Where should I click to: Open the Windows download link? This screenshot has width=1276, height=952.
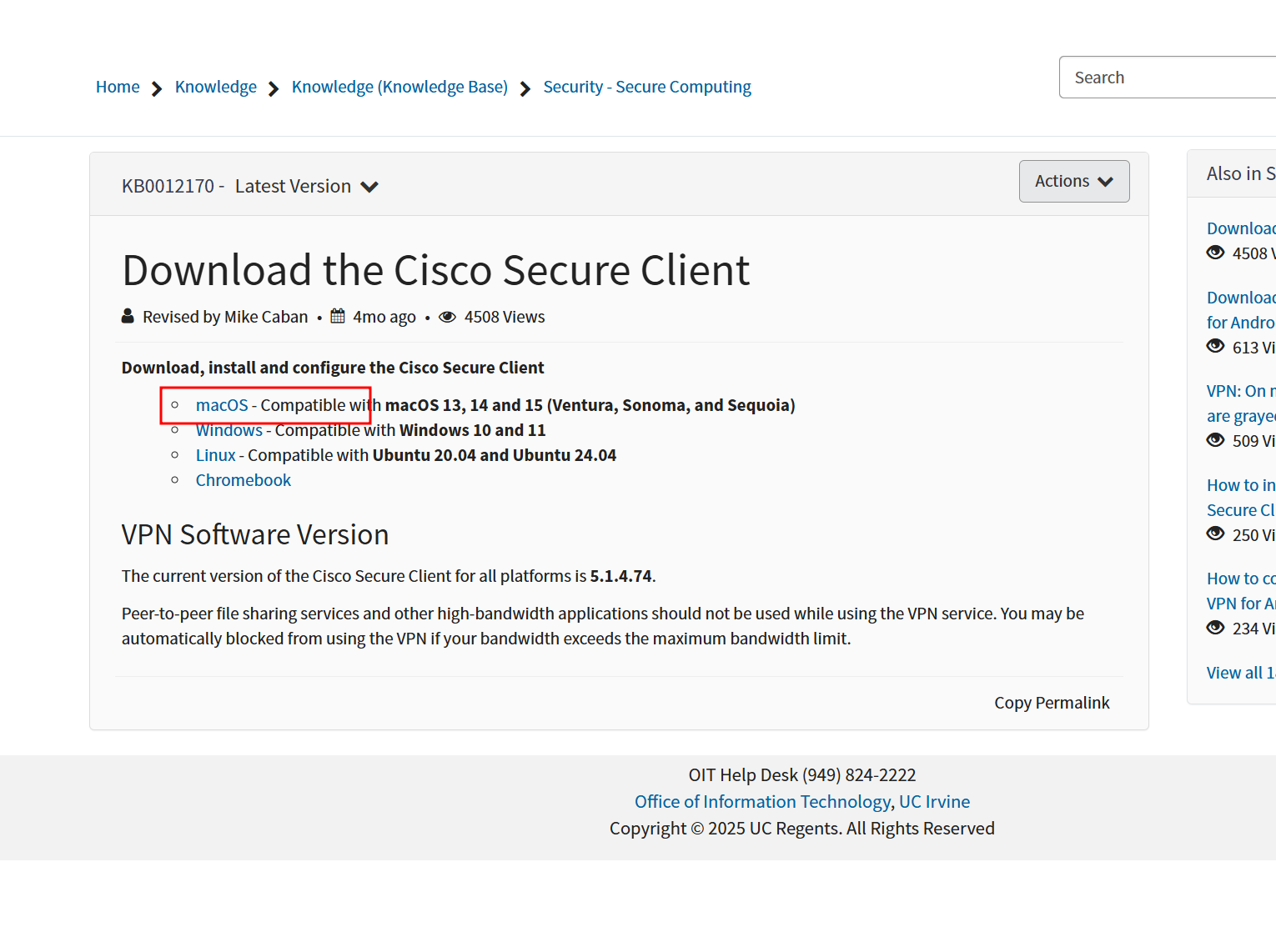pos(229,430)
